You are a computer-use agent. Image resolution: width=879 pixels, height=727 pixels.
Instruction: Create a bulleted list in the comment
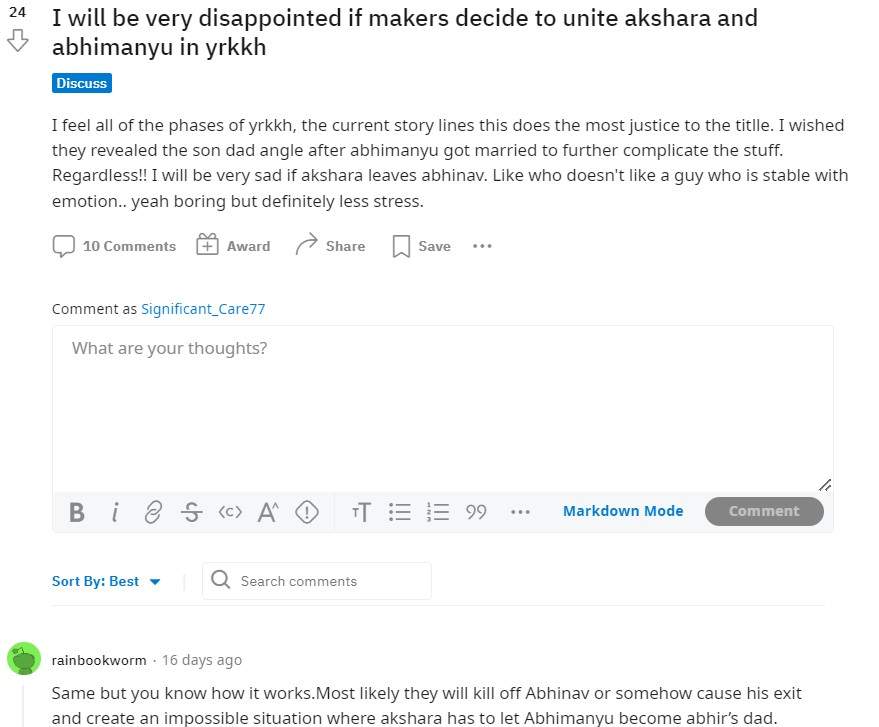[399, 512]
